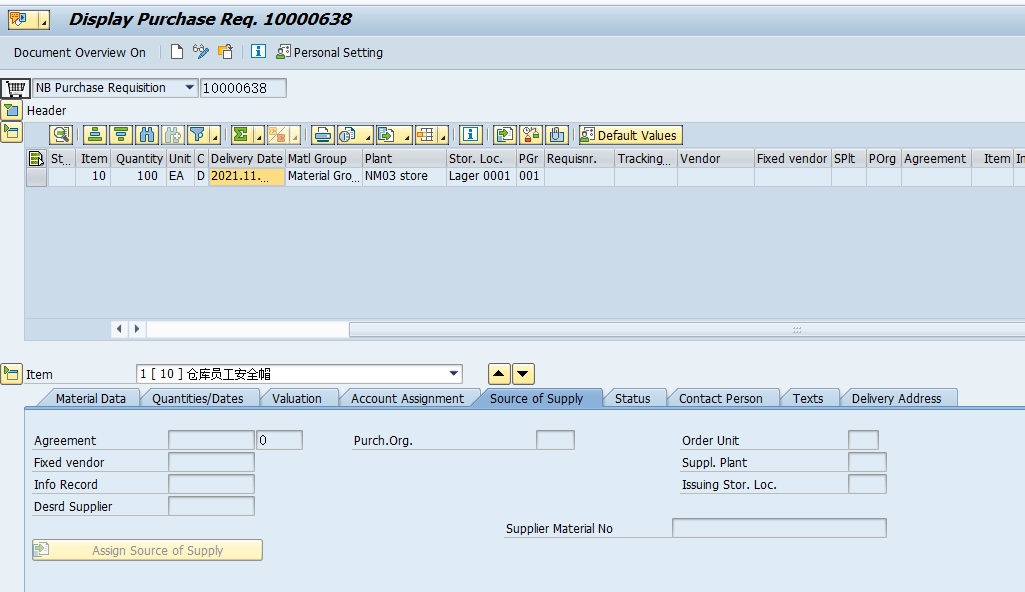Viewport: 1025px width, 592px height.
Task: Open Personal Setting
Action: (x=329, y=52)
